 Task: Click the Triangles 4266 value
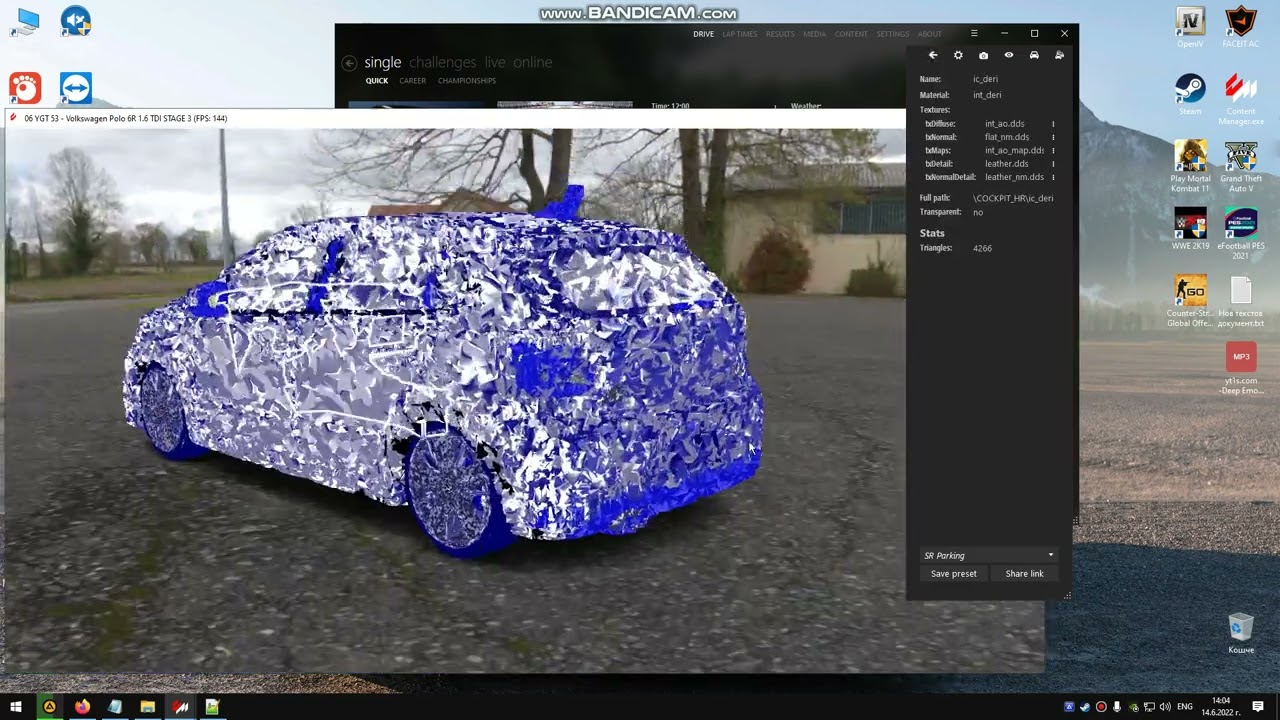point(982,248)
